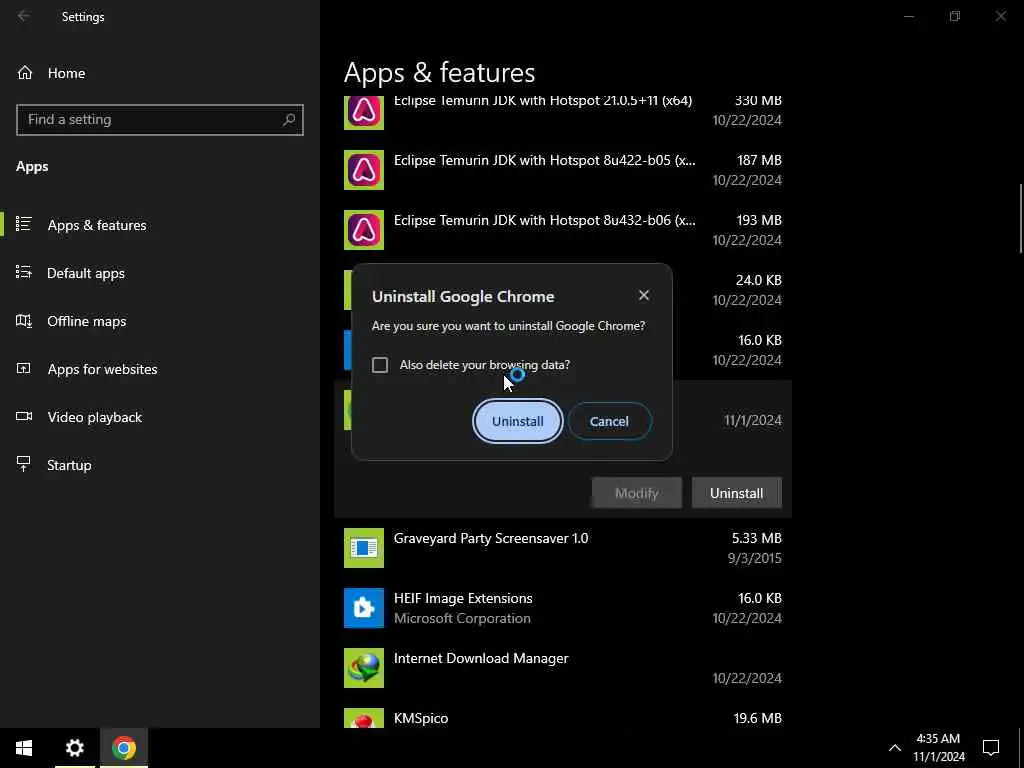Click the Default apps icon
Viewport: 1024px width, 768px height.
[x=24, y=272]
